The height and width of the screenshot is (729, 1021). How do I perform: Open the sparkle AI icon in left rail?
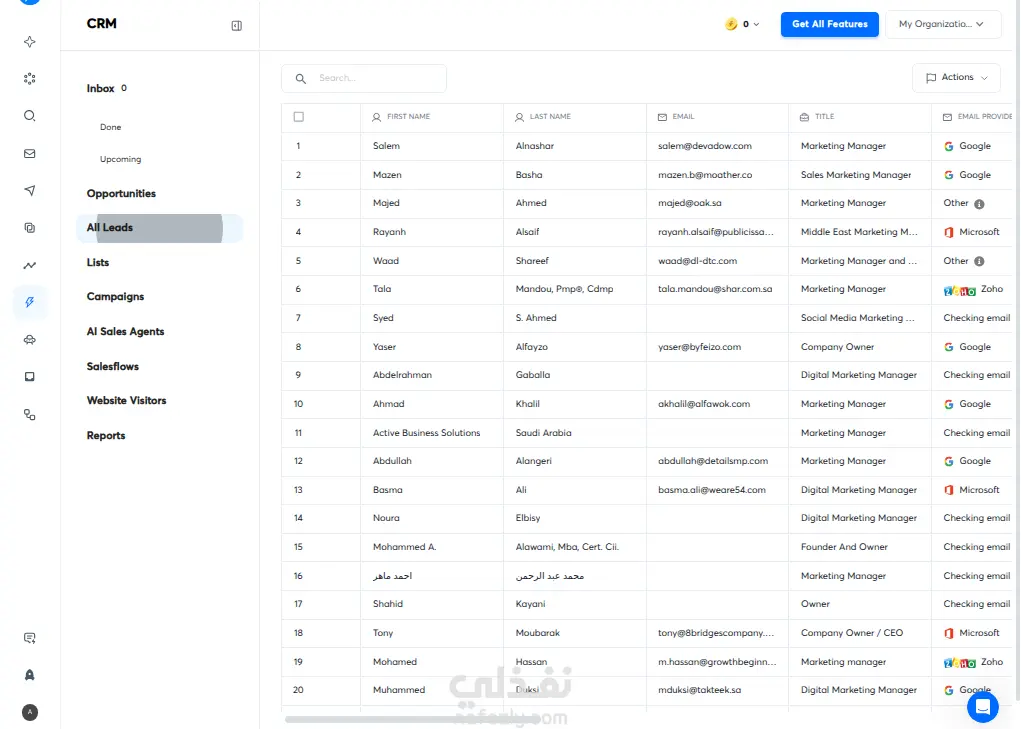click(29, 42)
